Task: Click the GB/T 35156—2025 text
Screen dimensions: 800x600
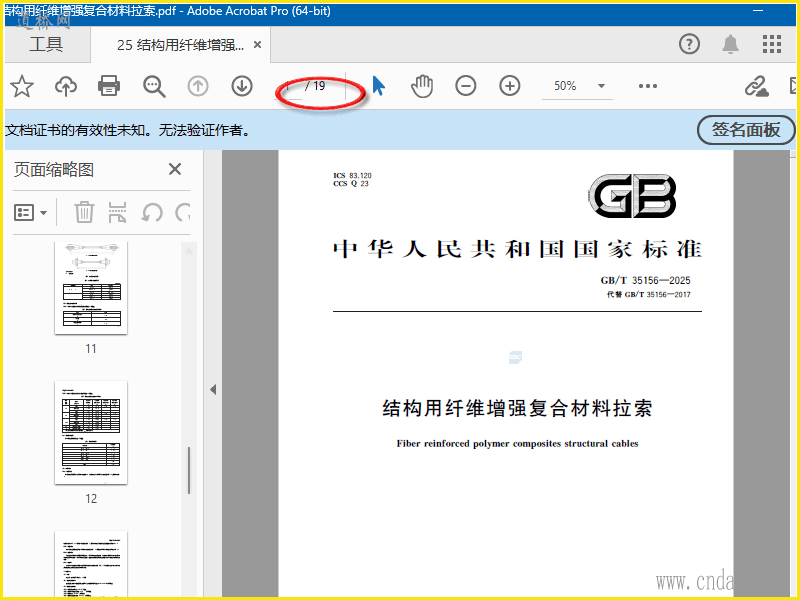Action: click(645, 280)
